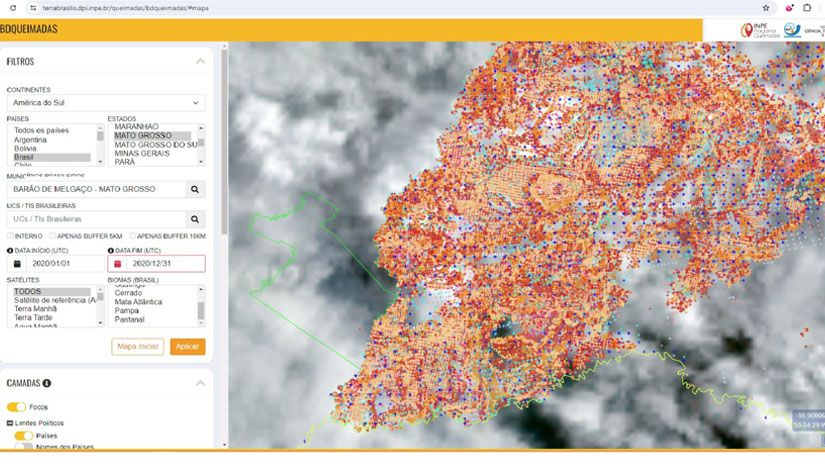Viewport: 825px width, 464px height.
Task: Click the Mapa Inicial button
Action: [137, 346]
